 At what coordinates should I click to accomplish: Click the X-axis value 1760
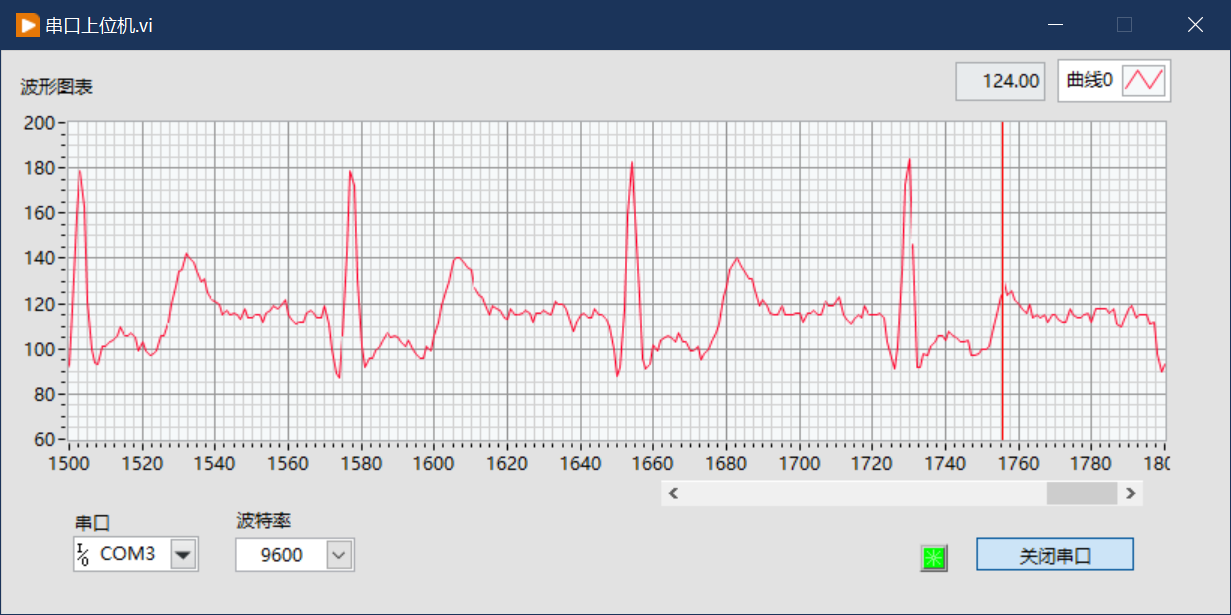(x=1018, y=464)
